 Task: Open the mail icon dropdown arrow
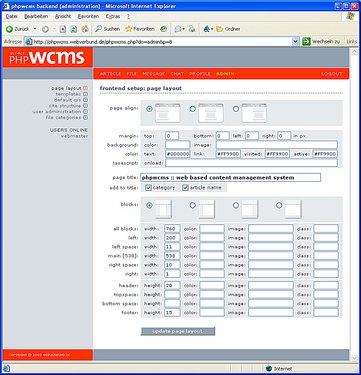pos(183,29)
